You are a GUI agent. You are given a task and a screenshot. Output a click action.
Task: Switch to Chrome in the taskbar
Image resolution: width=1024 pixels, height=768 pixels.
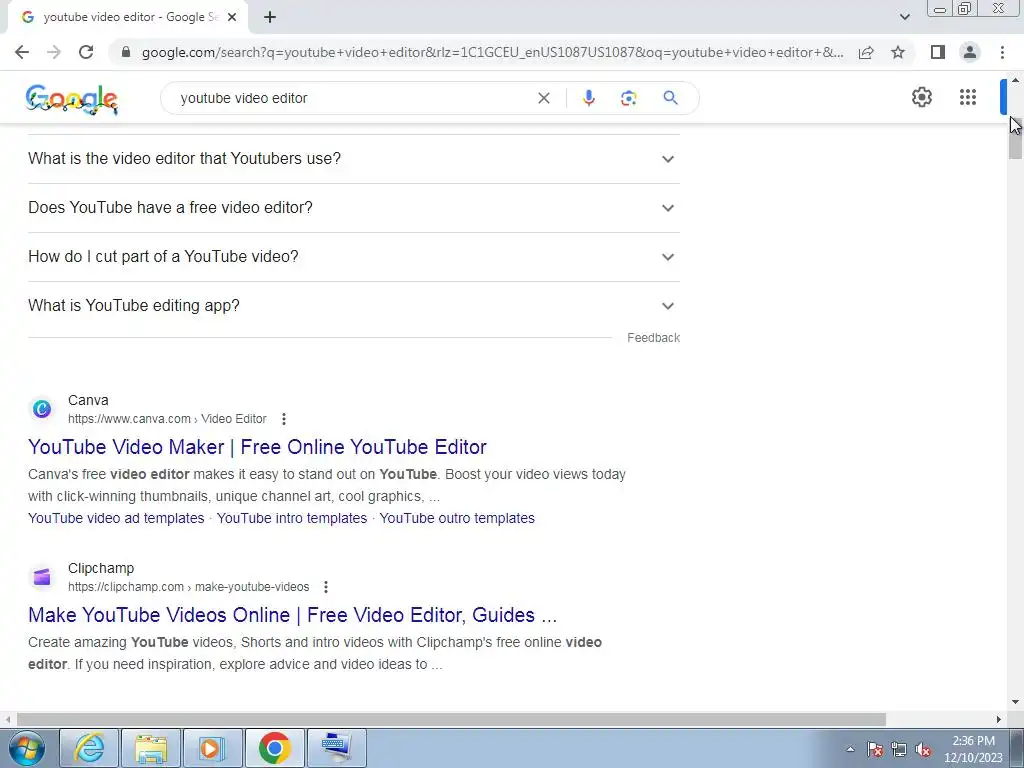point(274,748)
